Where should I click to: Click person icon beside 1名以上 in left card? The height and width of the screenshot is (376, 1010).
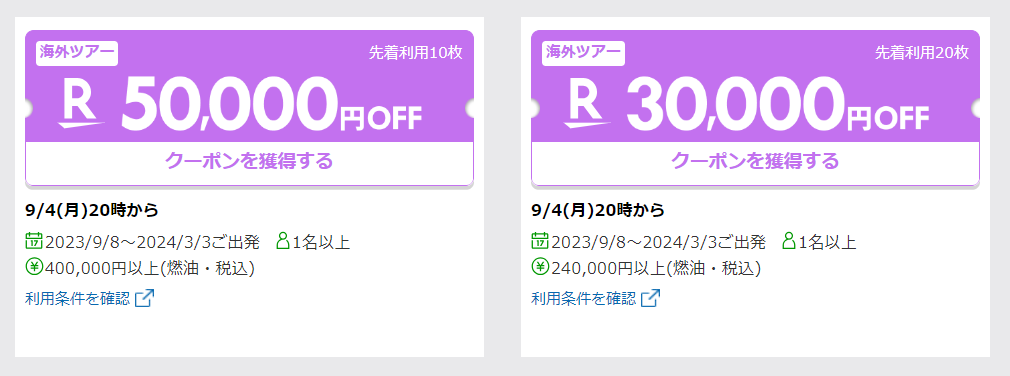(283, 241)
